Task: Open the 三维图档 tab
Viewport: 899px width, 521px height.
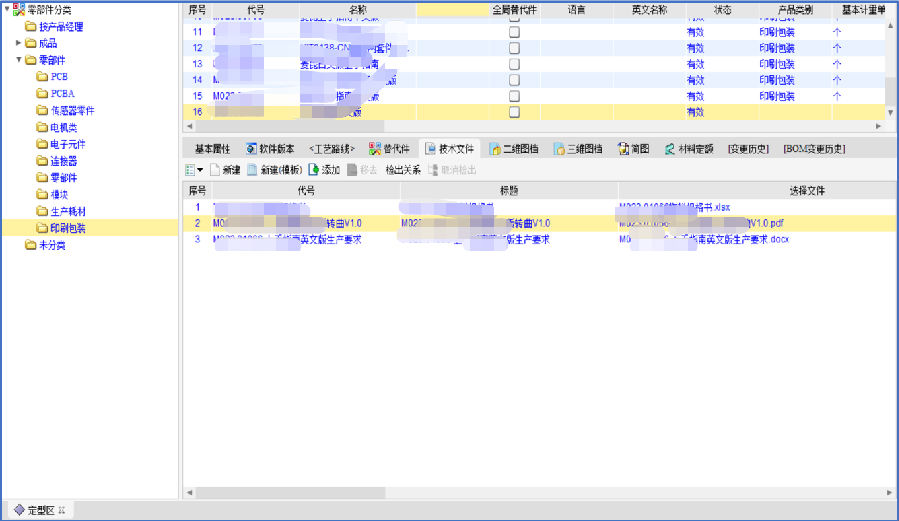Action: point(578,149)
